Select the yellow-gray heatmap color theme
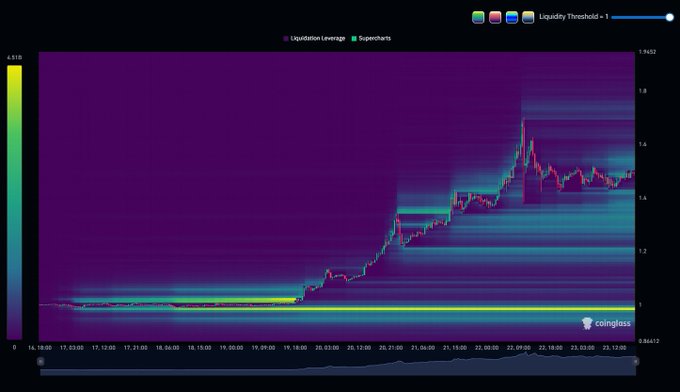The width and height of the screenshot is (680, 392). coord(528,17)
